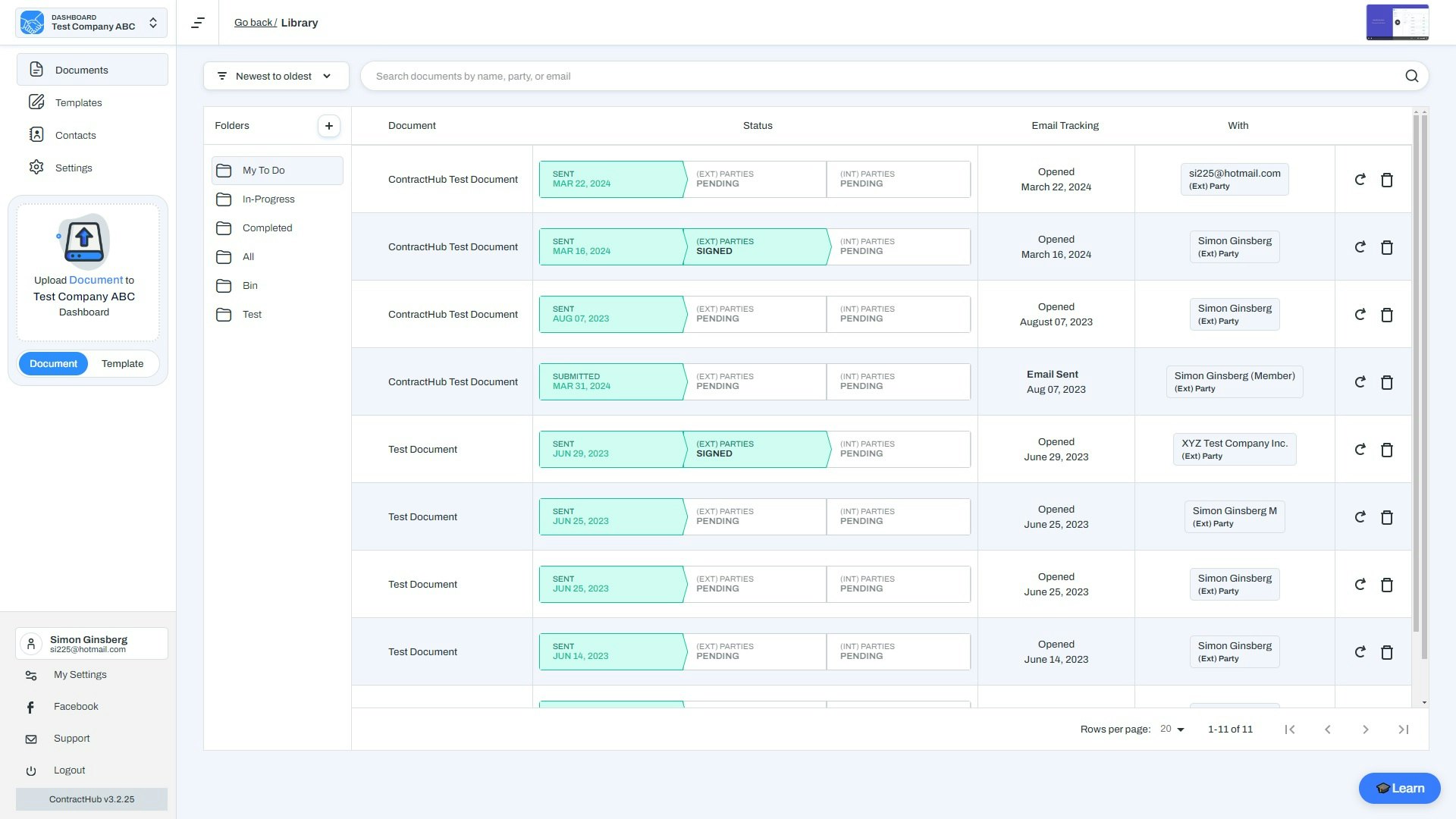The height and width of the screenshot is (819, 1456).
Task: Click the search documents input field
Action: pos(880,76)
